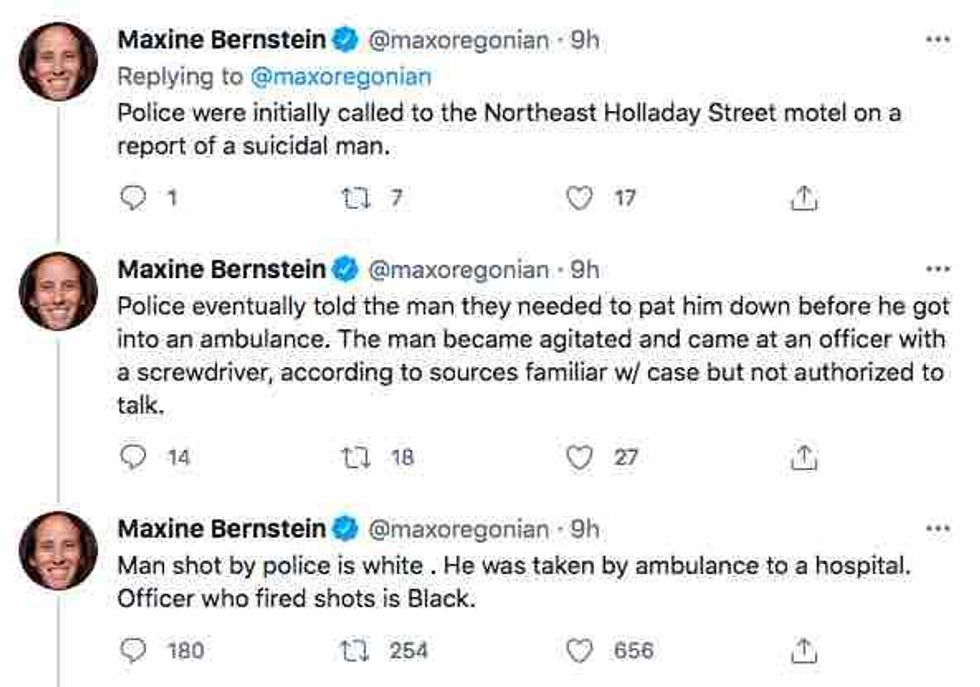
Task: Like the tweet with 17 likes
Action: (579, 199)
